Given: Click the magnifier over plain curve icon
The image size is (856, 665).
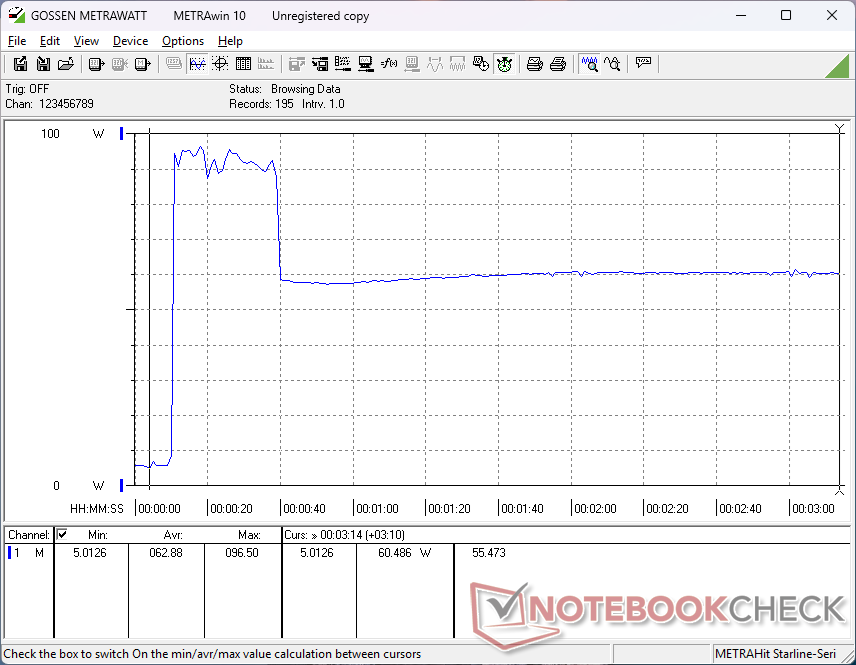Looking at the screenshot, I should pos(612,64).
